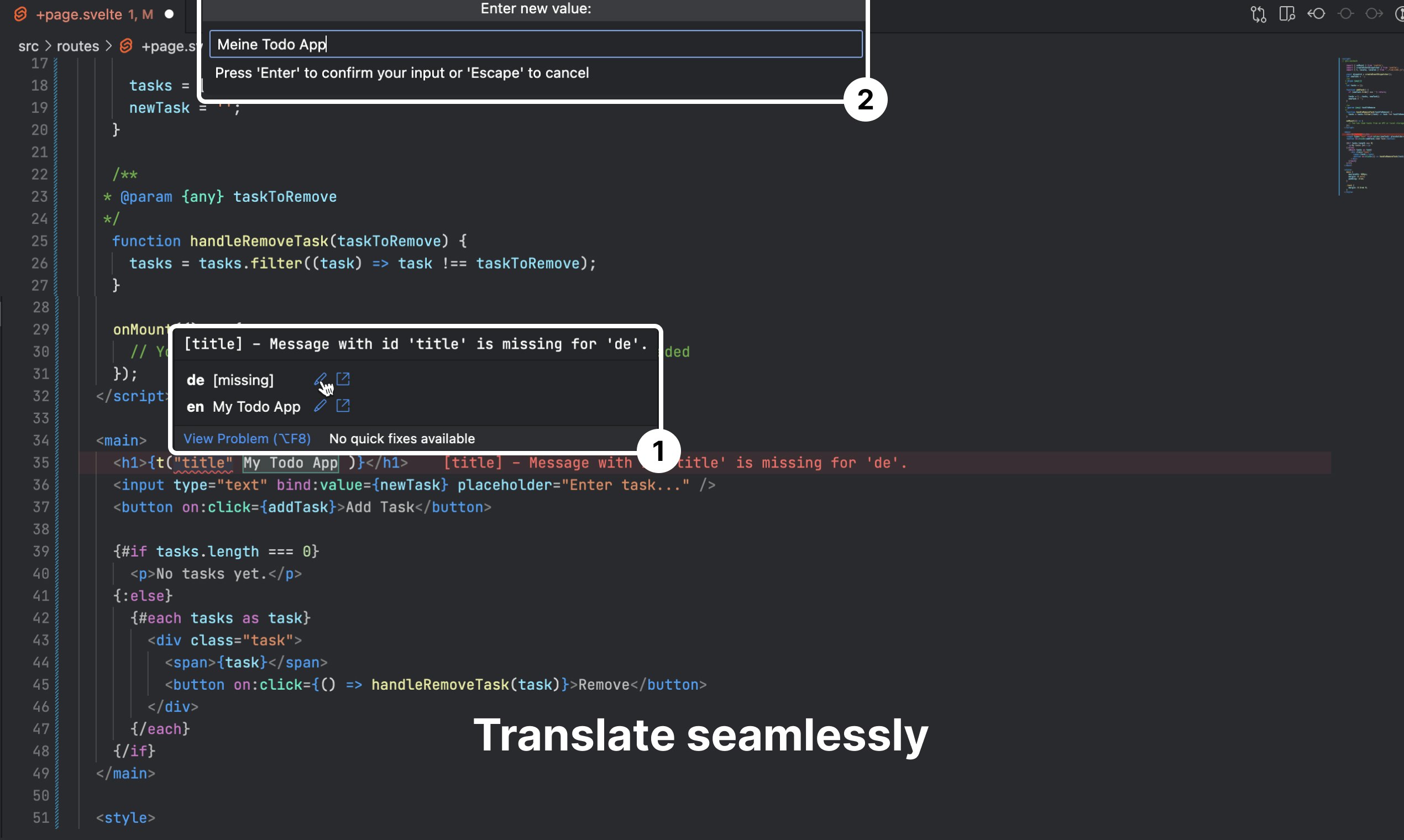Click the Svelte file icon in breadcrumbs
Viewport: 1404px width, 840px height.
tap(126, 46)
